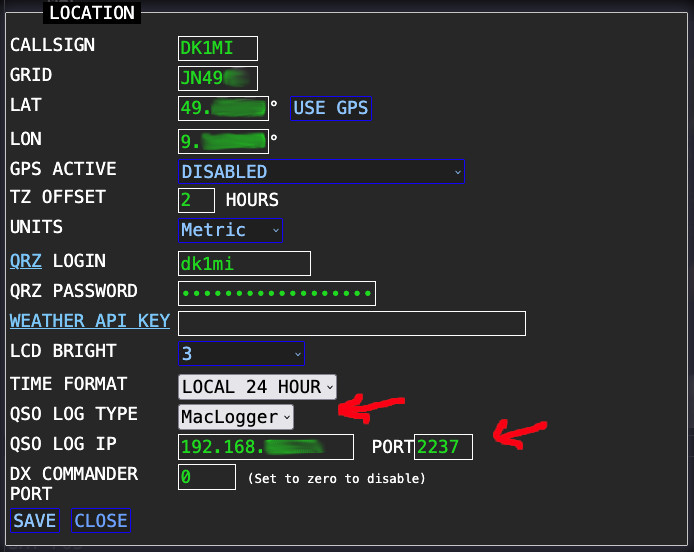Open the UNITS dropdown set to Metric

[230, 230]
